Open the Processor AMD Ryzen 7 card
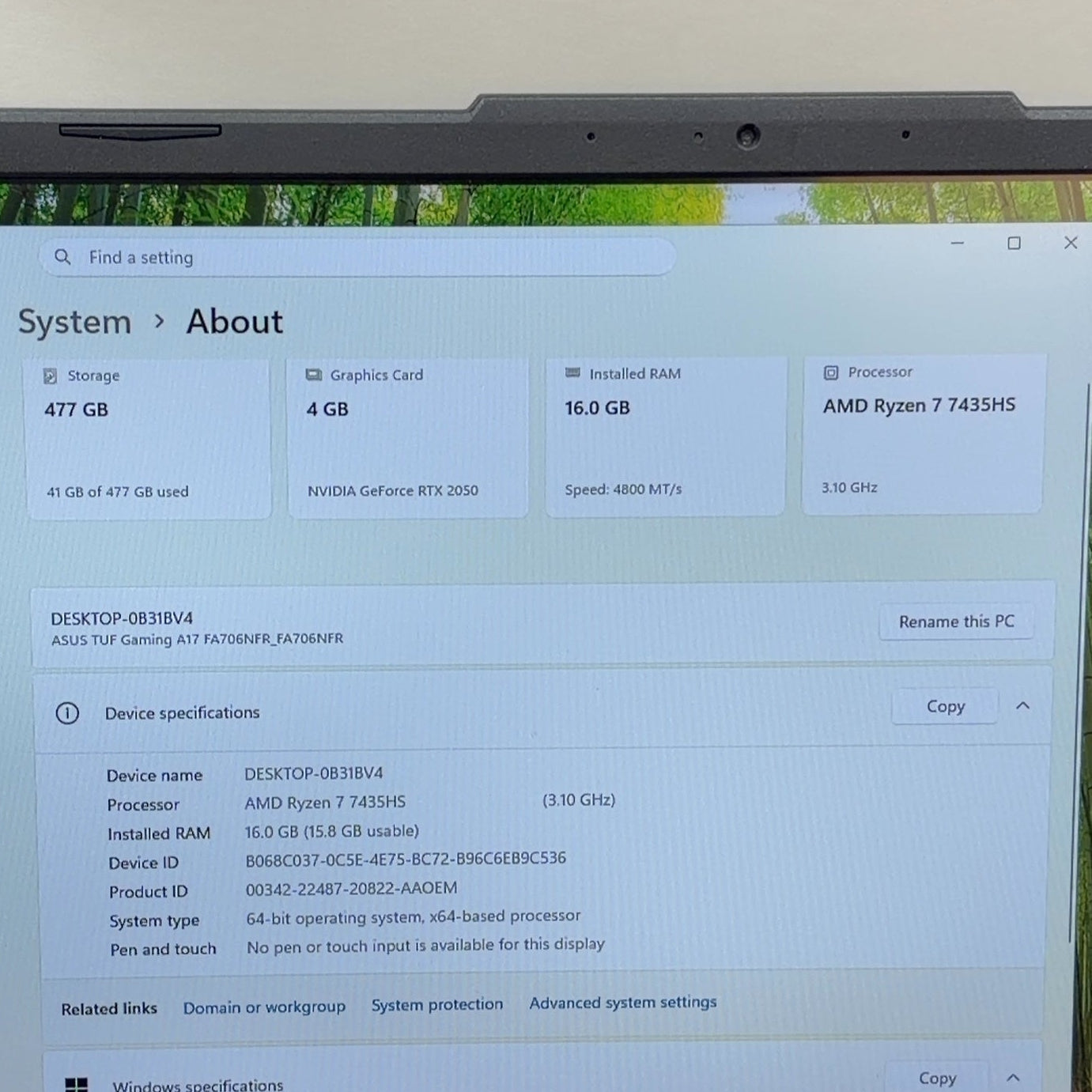The height and width of the screenshot is (1092, 1092). pyautogui.click(x=924, y=434)
